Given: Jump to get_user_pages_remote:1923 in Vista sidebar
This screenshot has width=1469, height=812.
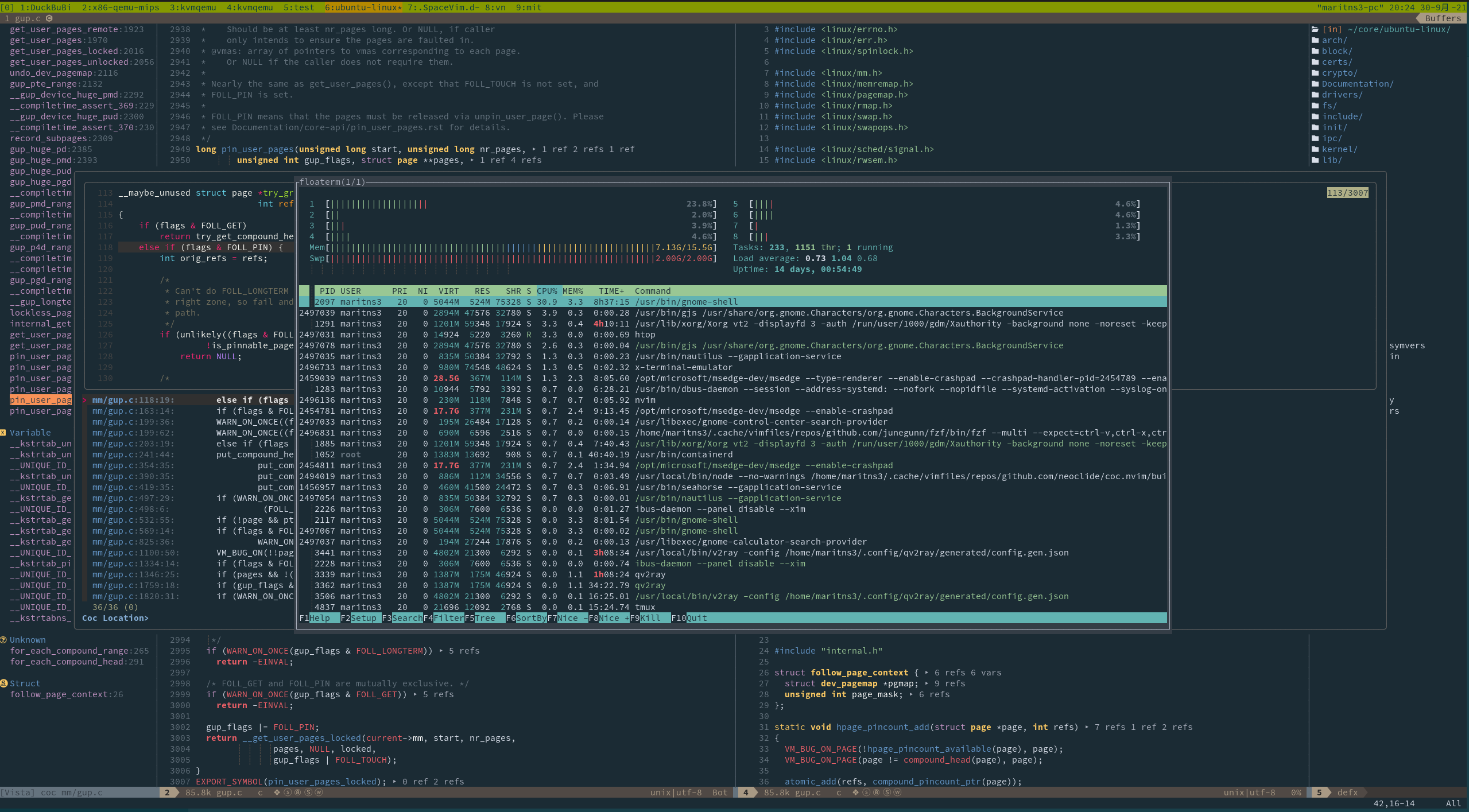Looking at the screenshot, I should pos(77,29).
